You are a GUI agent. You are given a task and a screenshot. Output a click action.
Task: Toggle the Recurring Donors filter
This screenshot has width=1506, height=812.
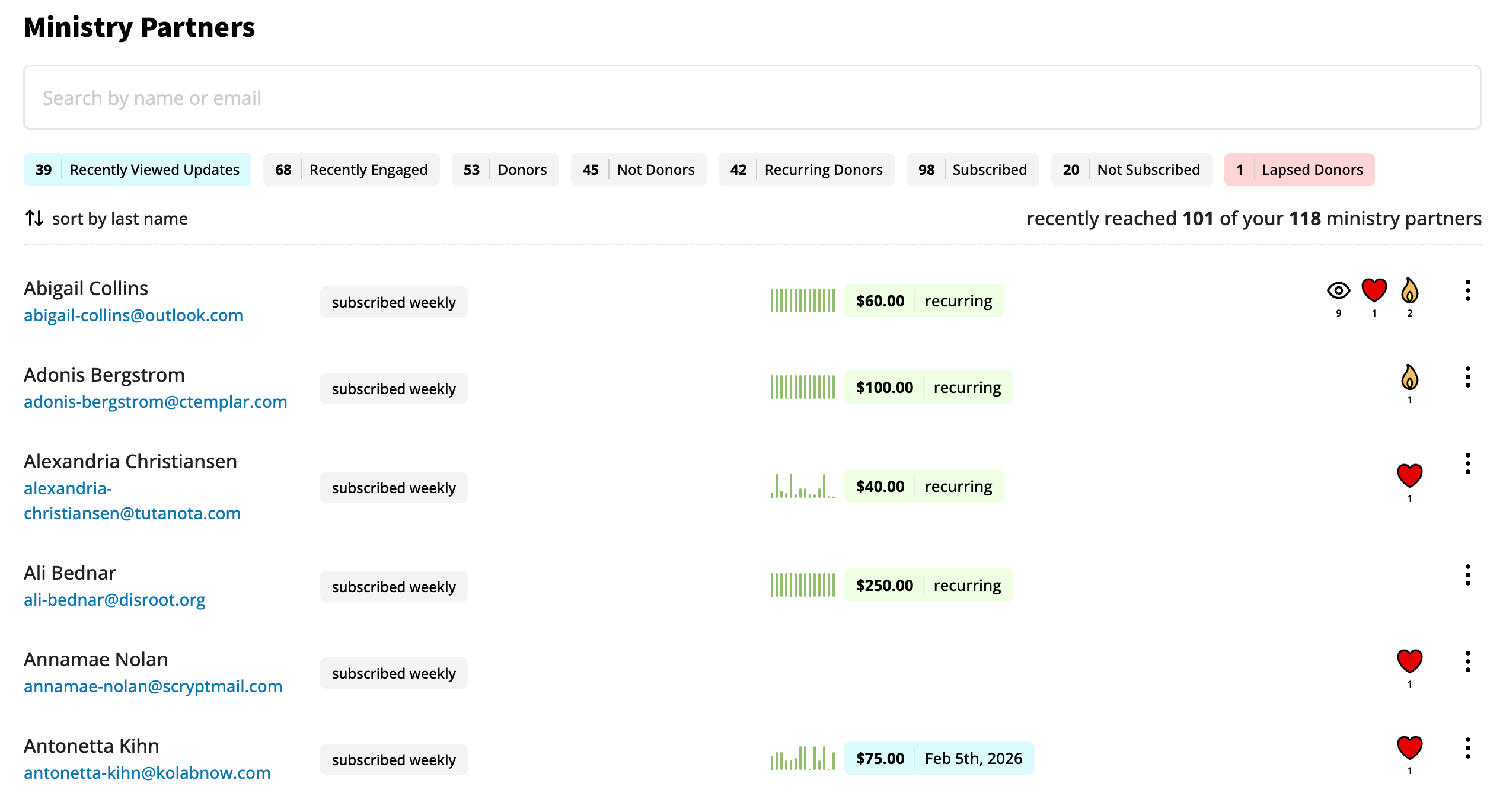click(x=806, y=170)
